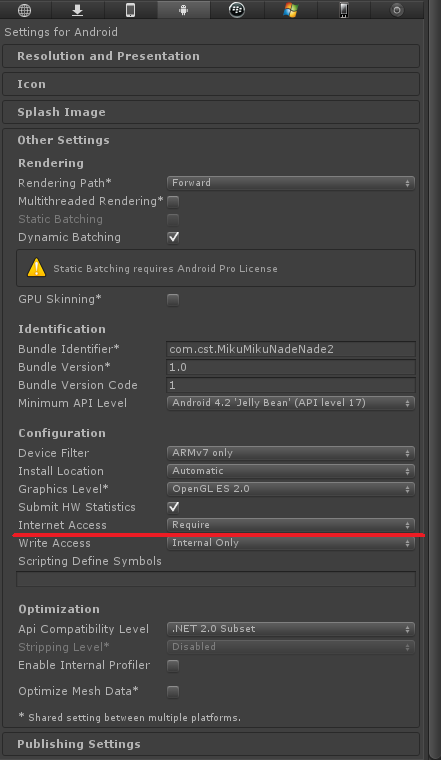Click the 'Rendering Path*' label
The width and height of the screenshot is (441, 760).
[x=65, y=183]
